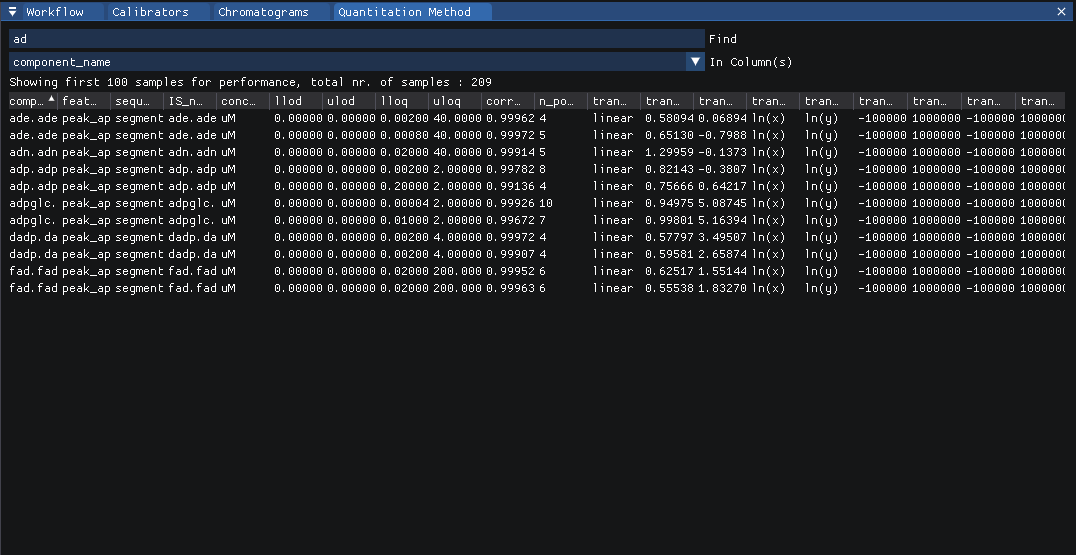Select the value 0.59581
1076x555 pixels.
[669, 254]
